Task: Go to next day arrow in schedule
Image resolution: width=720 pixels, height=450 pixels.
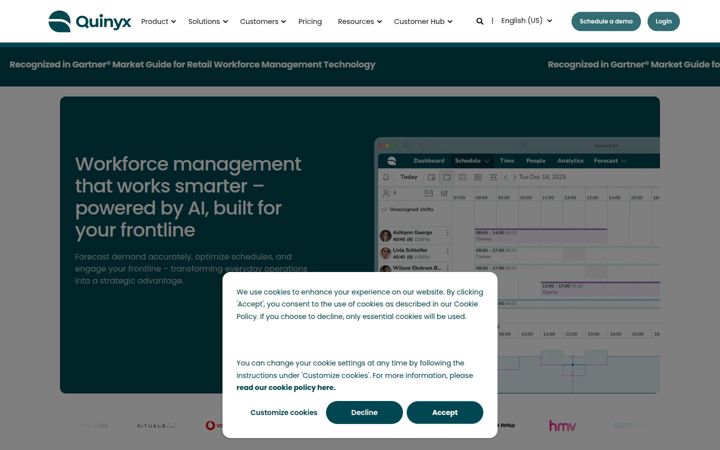Action: pyautogui.click(x=514, y=177)
